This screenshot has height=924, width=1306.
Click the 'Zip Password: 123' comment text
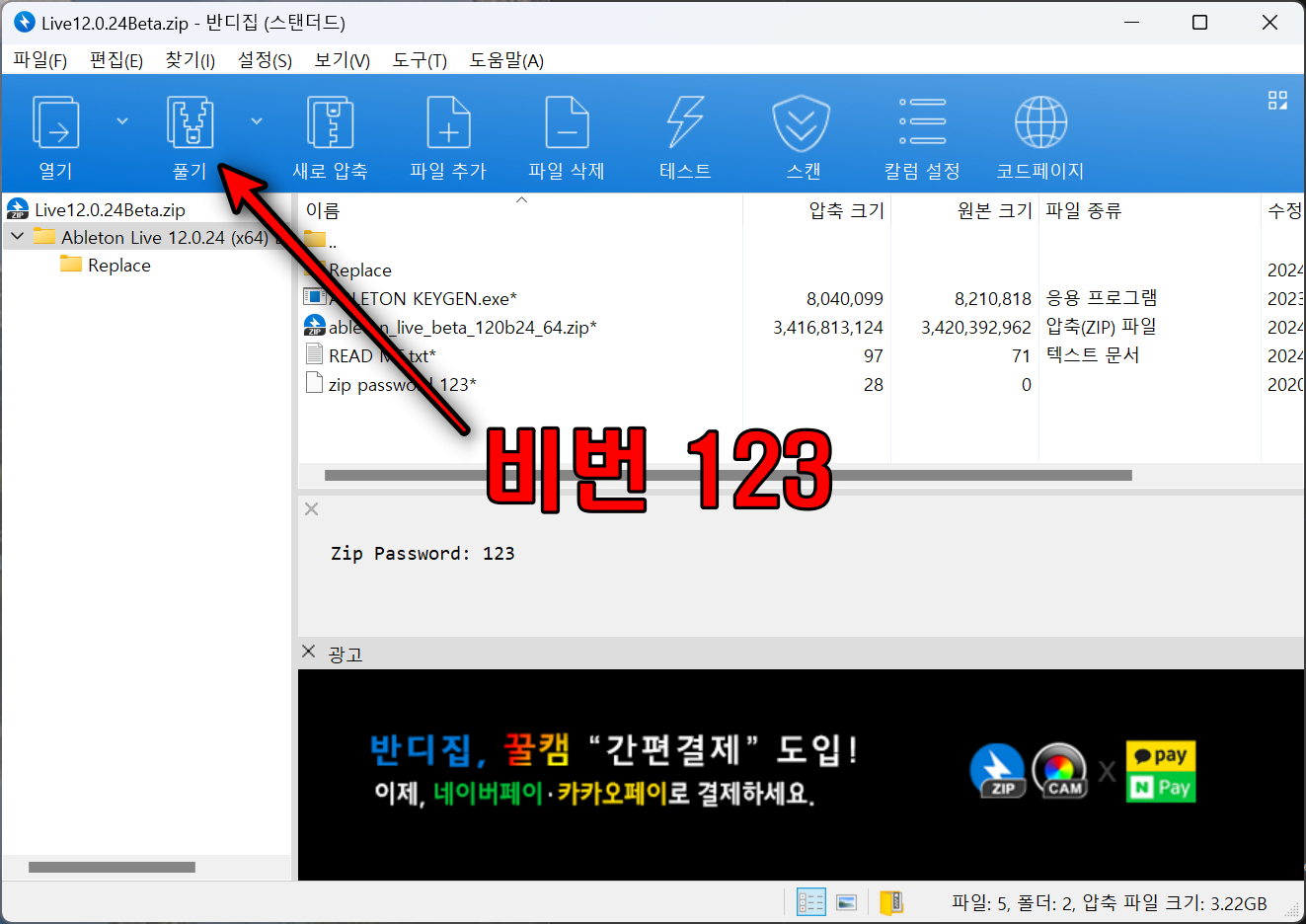click(x=423, y=554)
